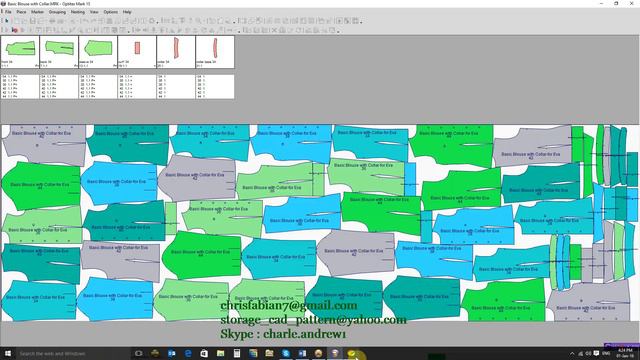Select the sleeve 34 piece thumbnail
Image resolution: width=640 pixels, height=360 pixels.
pyautogui.click(x=98, y=52)
